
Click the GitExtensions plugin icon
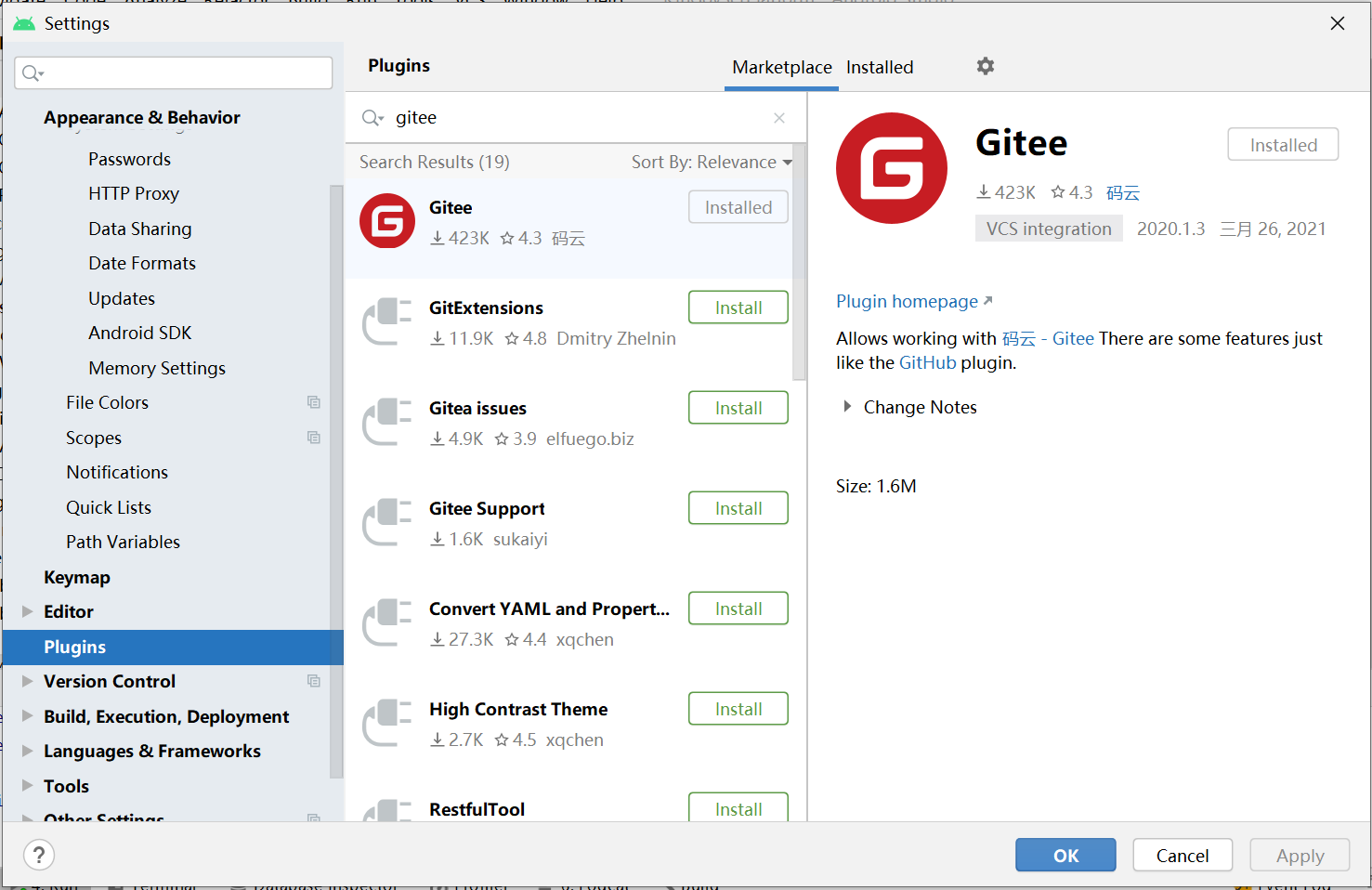coord(386,321)
